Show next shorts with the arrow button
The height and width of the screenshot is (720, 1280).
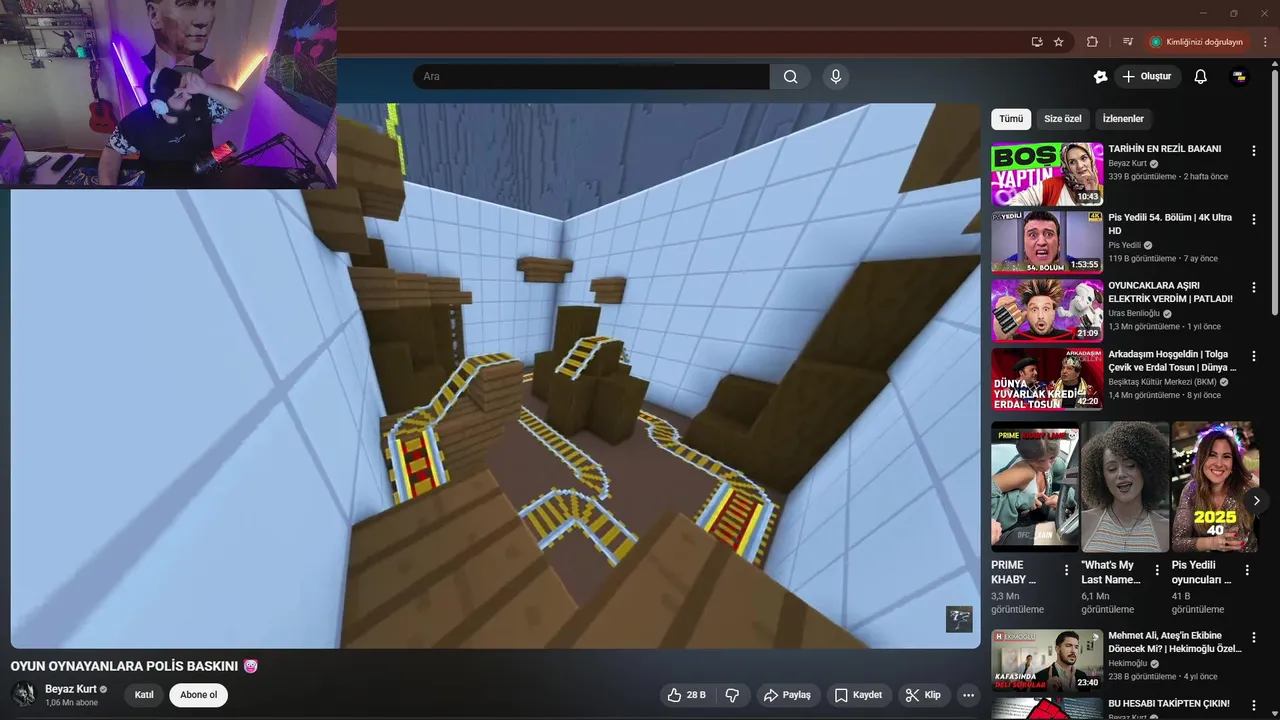tap(1256, 500)
